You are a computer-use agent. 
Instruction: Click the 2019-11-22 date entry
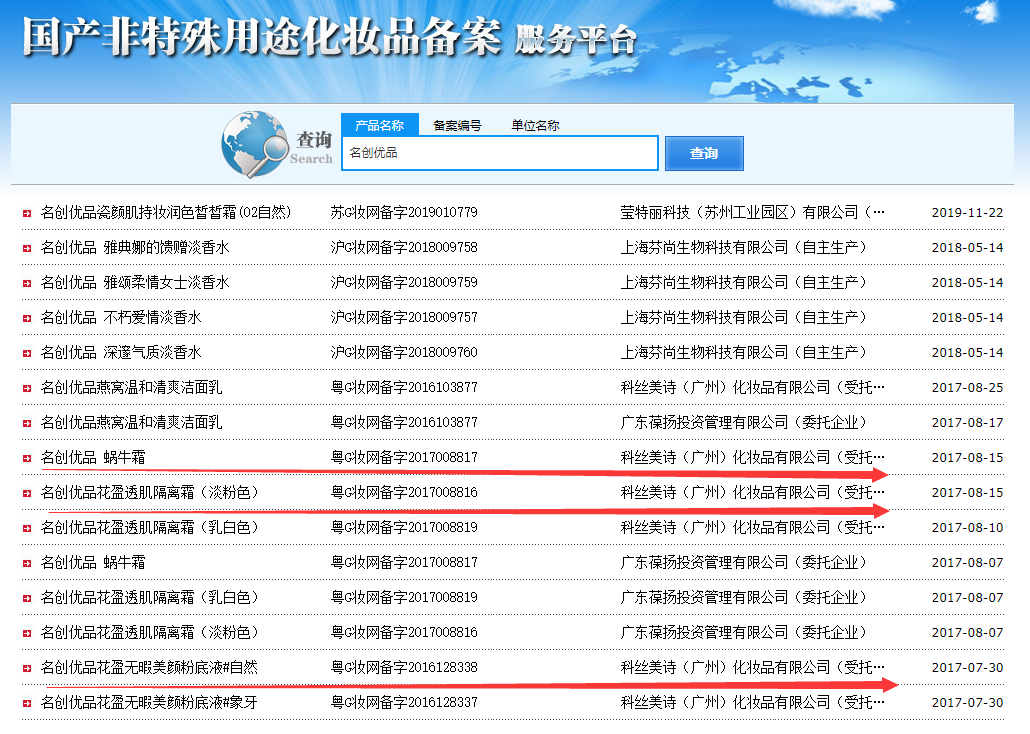(x=967, y=213)
